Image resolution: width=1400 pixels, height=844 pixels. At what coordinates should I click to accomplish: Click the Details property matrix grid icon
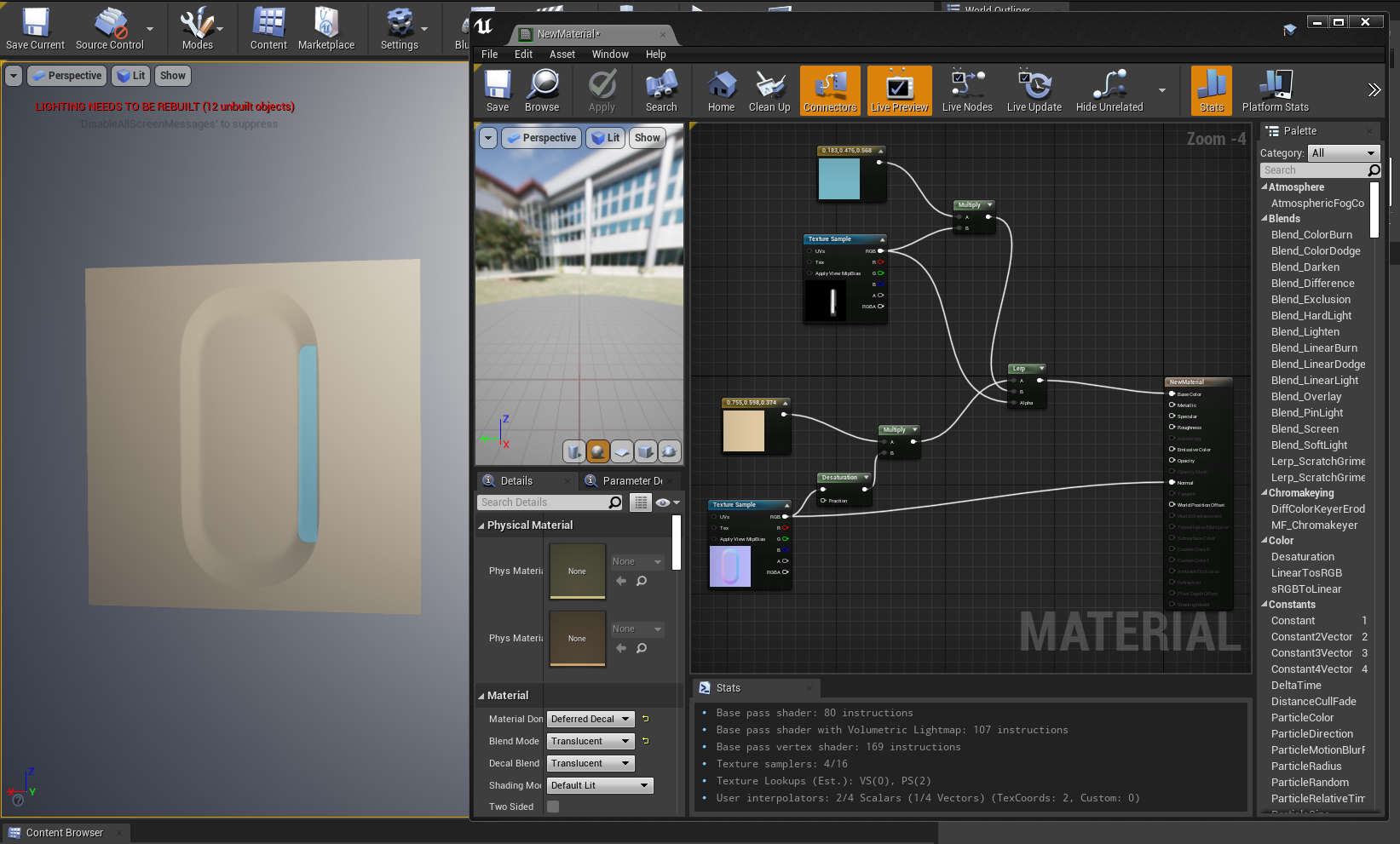pos(641,502)
